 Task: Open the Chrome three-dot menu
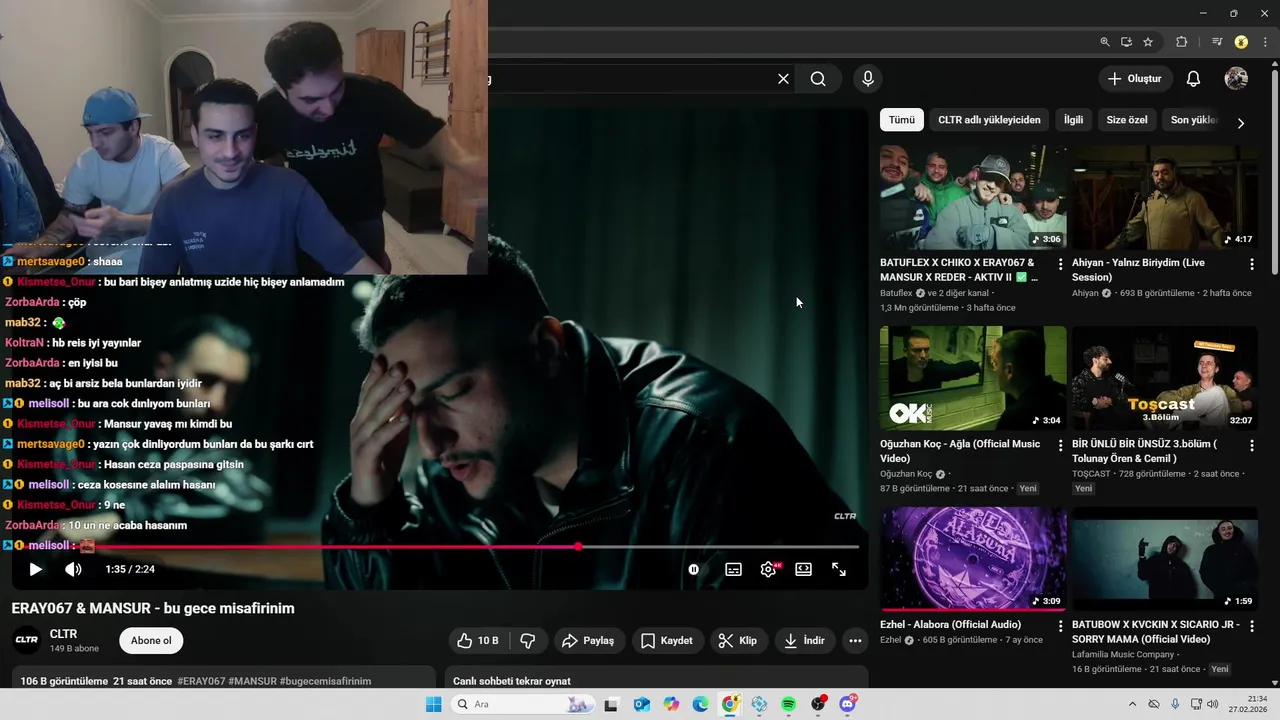pos(1266,42)
